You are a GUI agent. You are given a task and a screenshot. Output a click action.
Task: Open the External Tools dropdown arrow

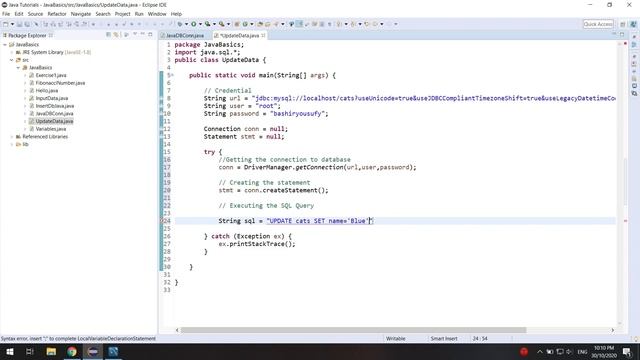coord(228,24)
